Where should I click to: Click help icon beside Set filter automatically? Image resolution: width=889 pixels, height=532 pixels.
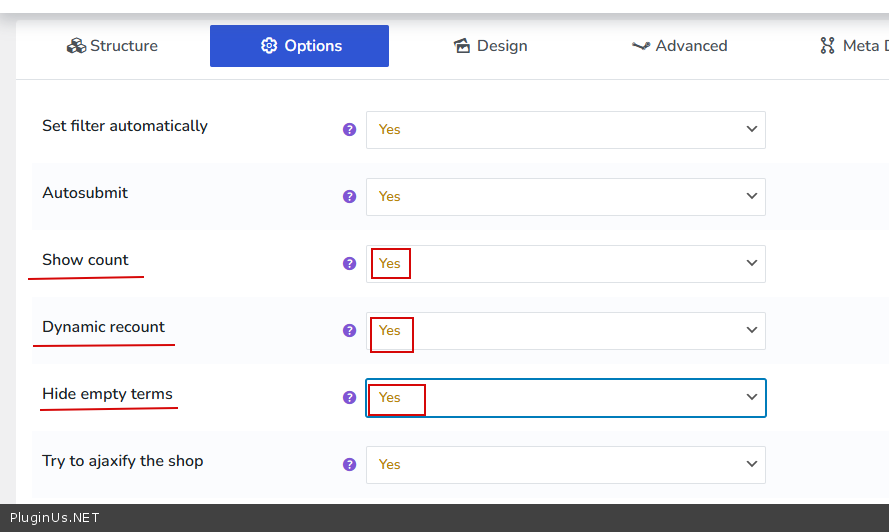pos(349,130)
